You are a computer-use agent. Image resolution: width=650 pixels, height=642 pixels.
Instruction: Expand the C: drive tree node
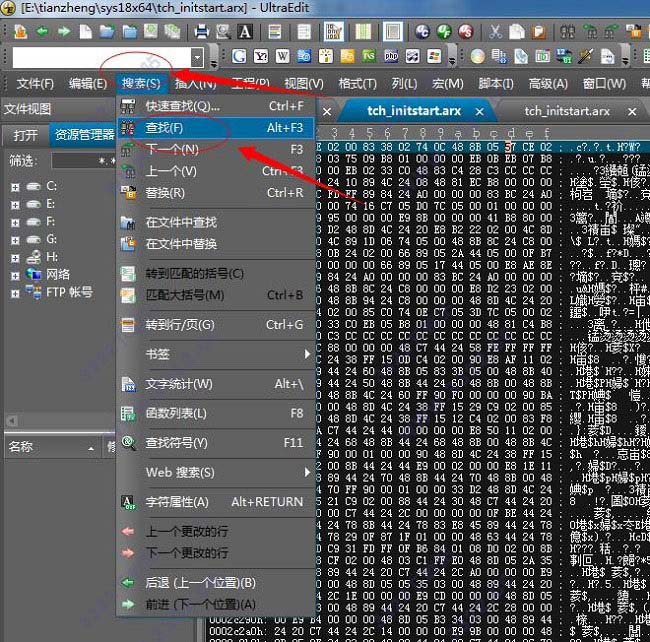point(15,187)
